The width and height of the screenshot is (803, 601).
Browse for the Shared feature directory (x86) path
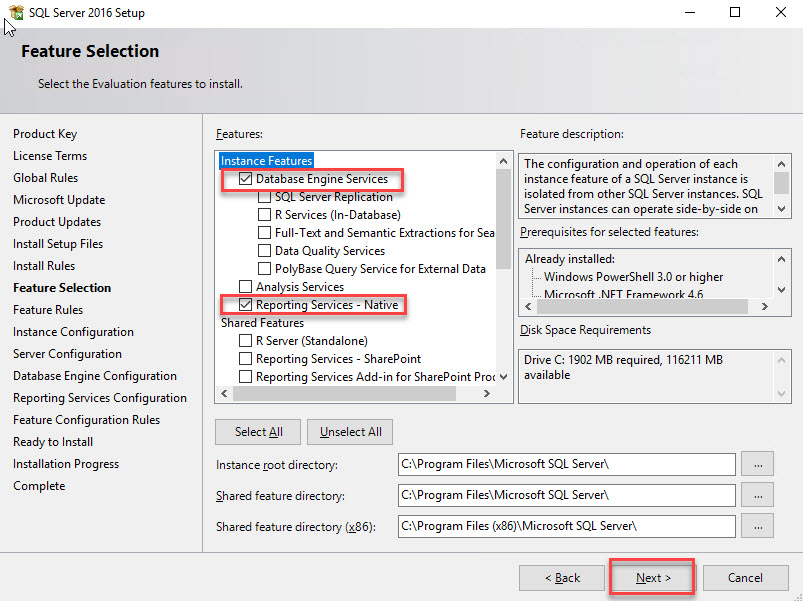757,526
